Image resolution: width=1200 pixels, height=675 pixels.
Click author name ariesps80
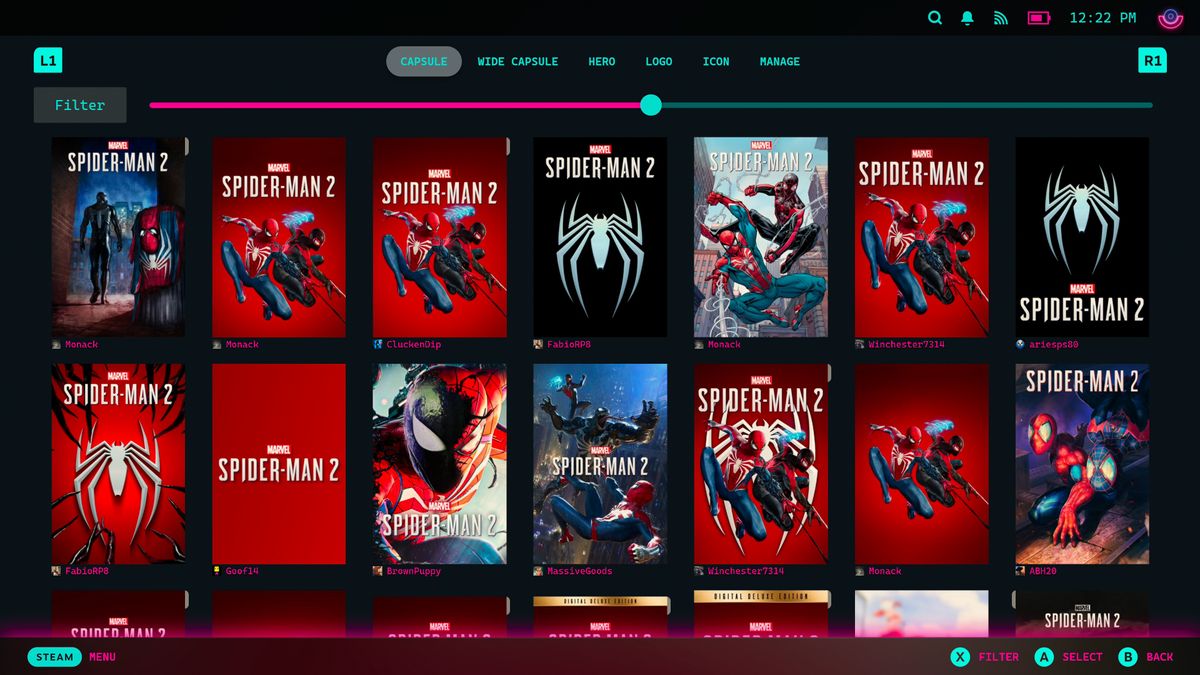click(1056, 344)
